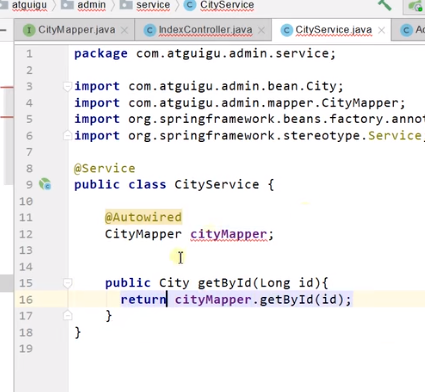Click the run configuration icon at top right
The width and height of the screenshot is (425, 392).
415,6
